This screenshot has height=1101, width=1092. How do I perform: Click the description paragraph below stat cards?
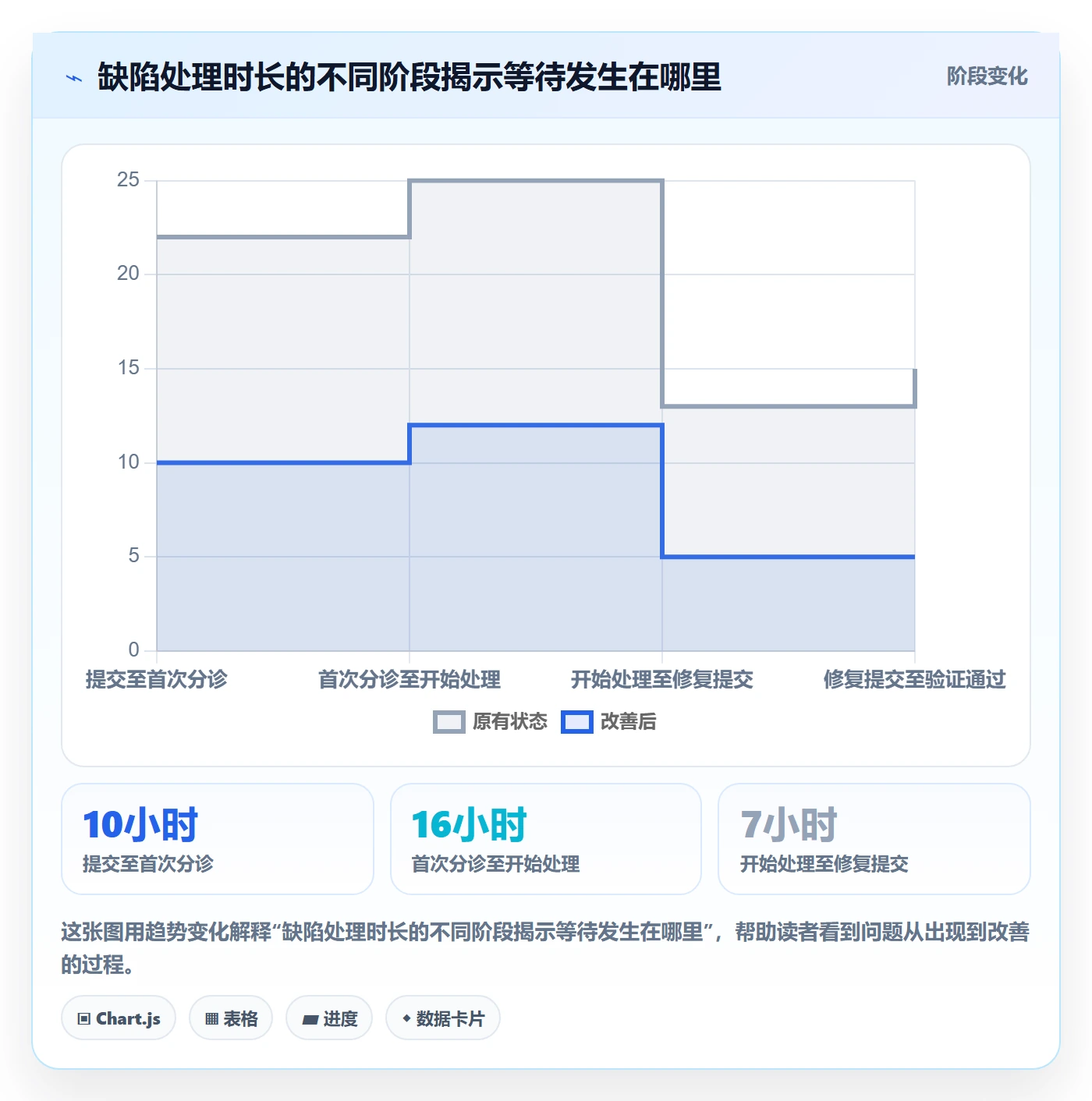[x=546, y=948]
